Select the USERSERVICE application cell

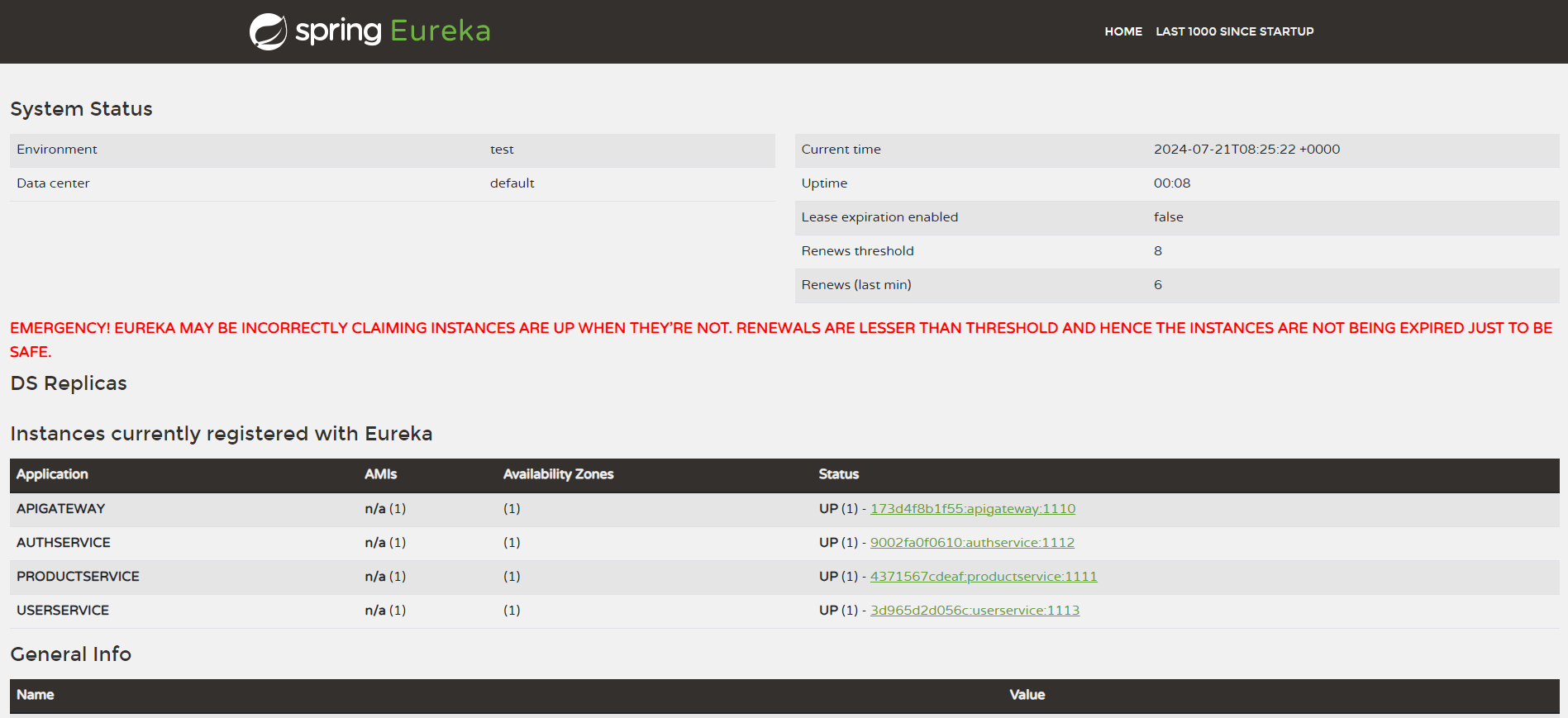click(63, 611)
